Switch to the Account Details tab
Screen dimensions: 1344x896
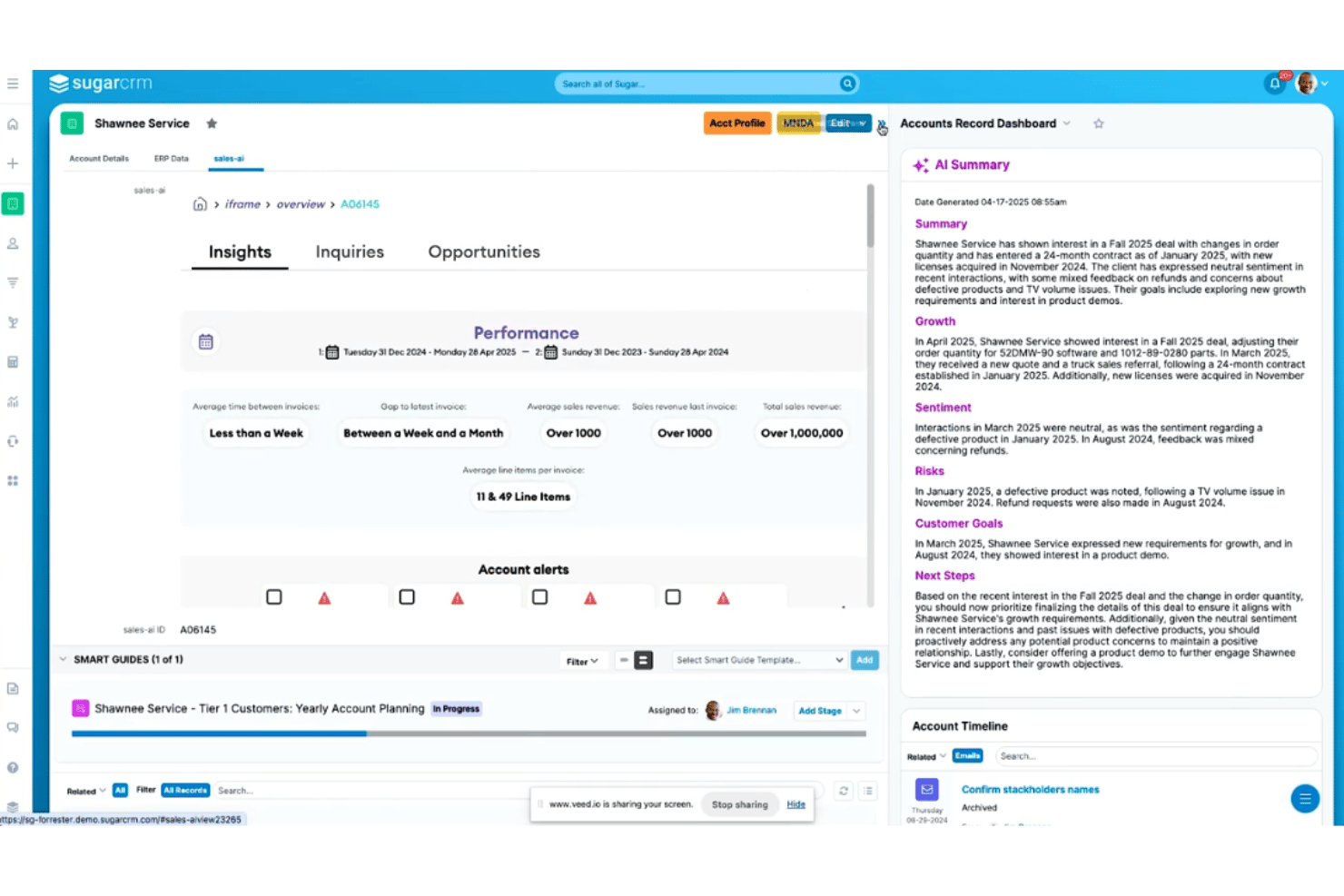click(99, 159)
